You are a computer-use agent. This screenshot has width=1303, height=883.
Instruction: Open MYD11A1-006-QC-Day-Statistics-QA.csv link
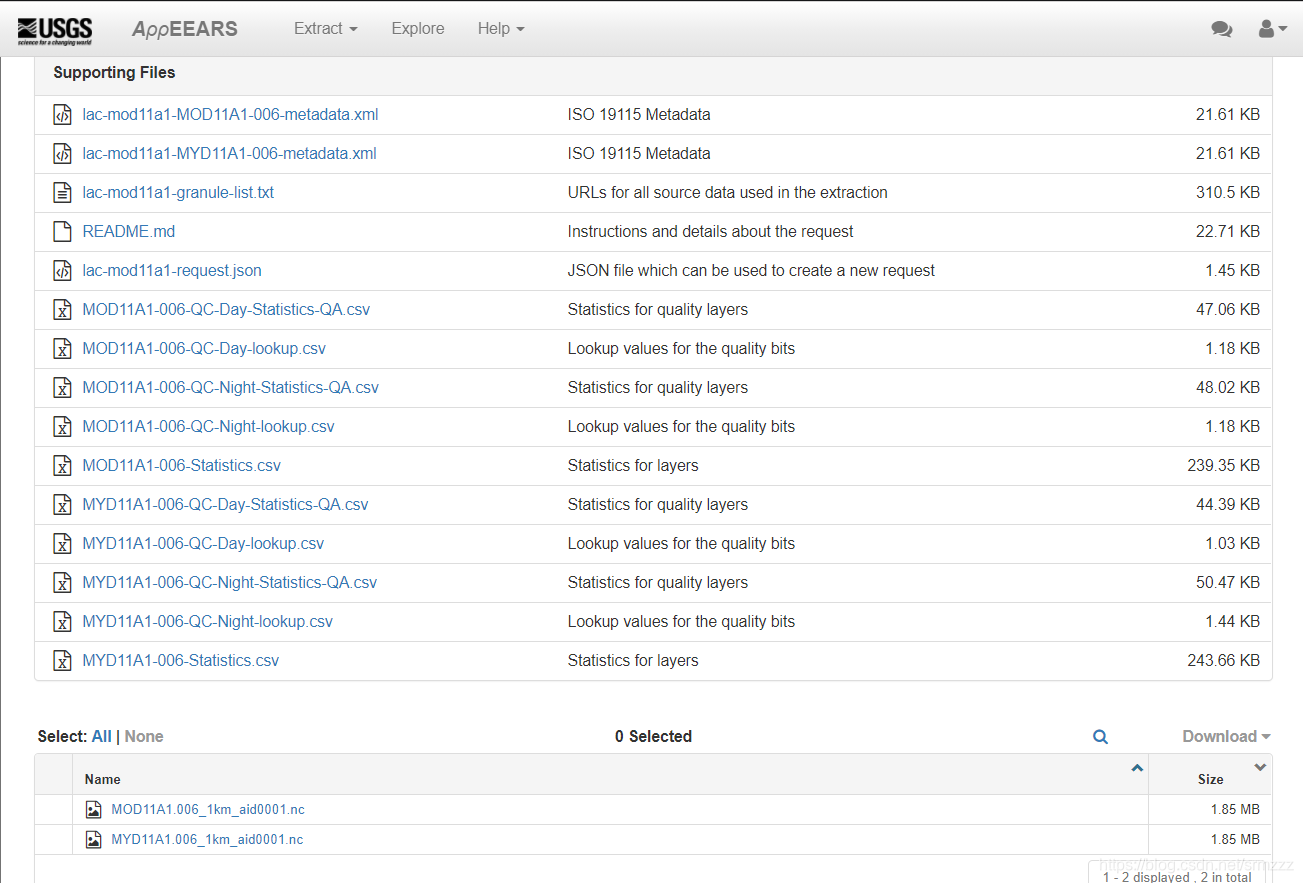[x=225, y=505]
